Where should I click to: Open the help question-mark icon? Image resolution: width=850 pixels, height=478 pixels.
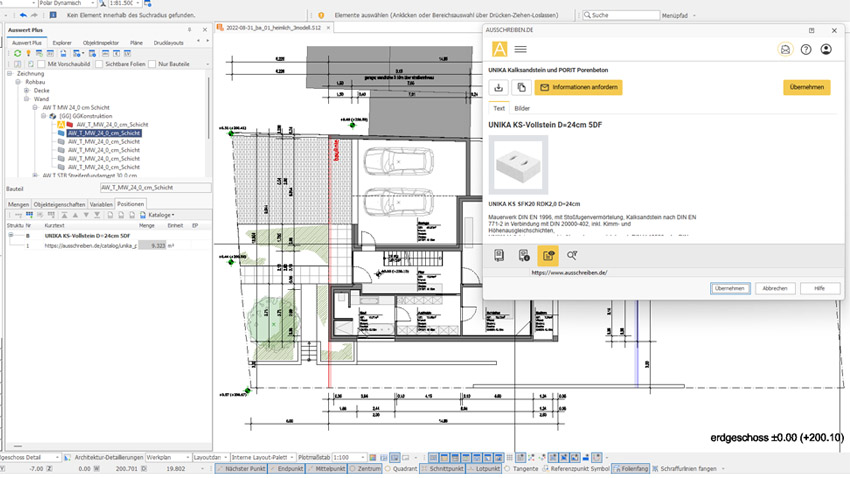(x=806, y=49)
